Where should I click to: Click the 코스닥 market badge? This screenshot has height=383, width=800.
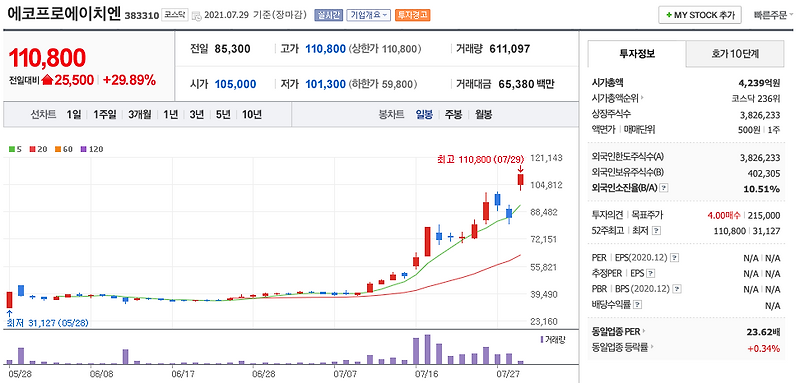coord(174,15)
